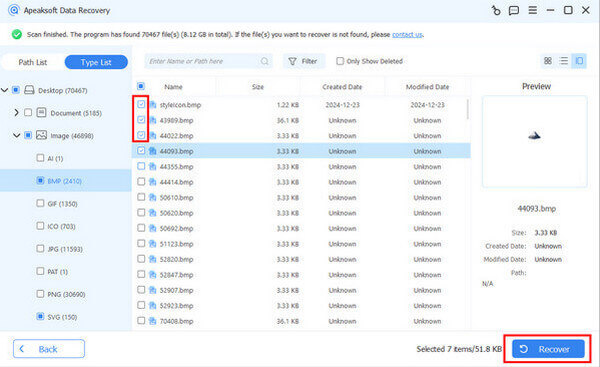The width and height of the screenshot is (600, 367).
Task: Click the file list vertical scrollbar
Action: pos(467,109)
